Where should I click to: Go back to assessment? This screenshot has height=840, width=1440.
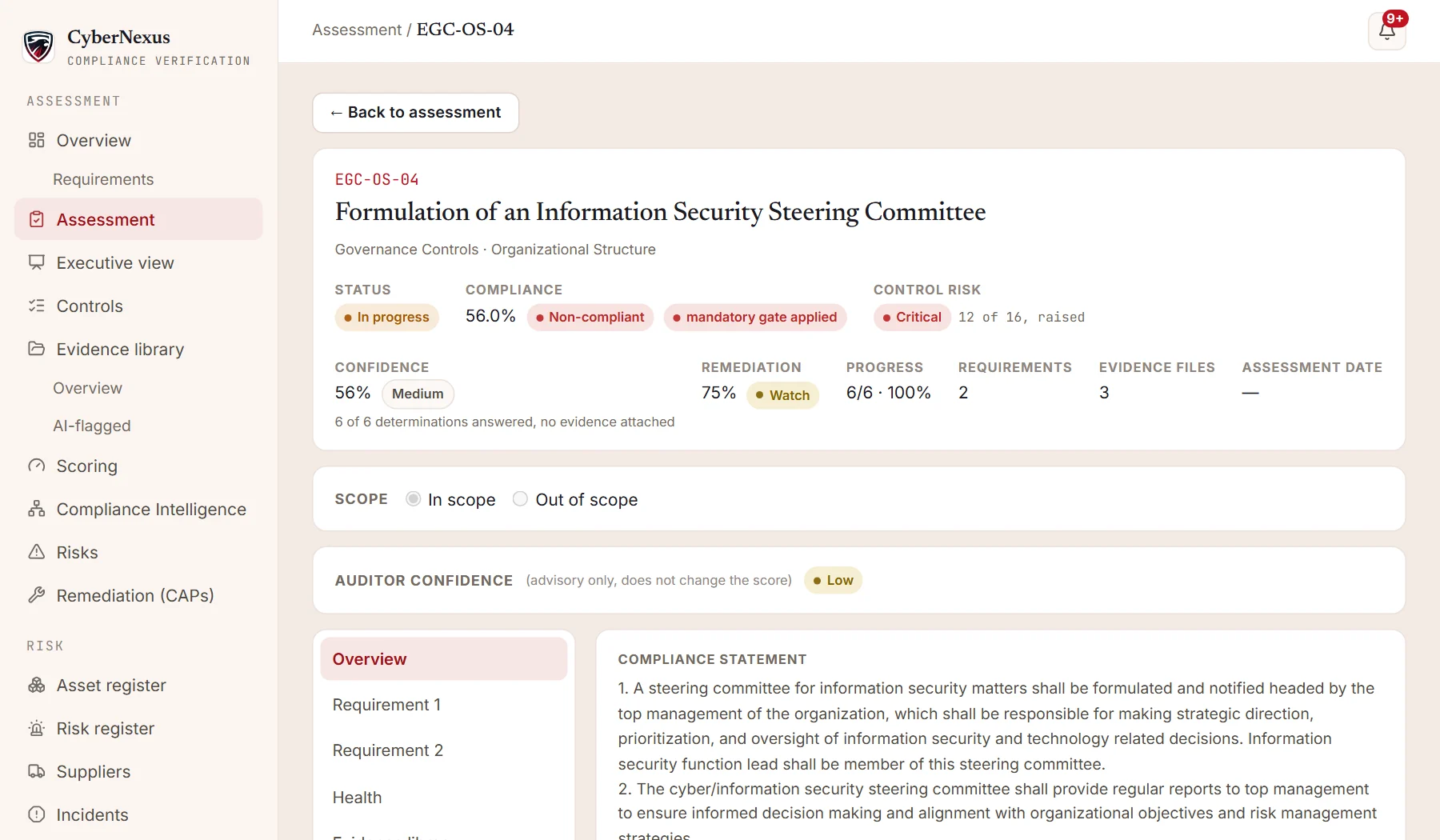[x=416, y=113]
